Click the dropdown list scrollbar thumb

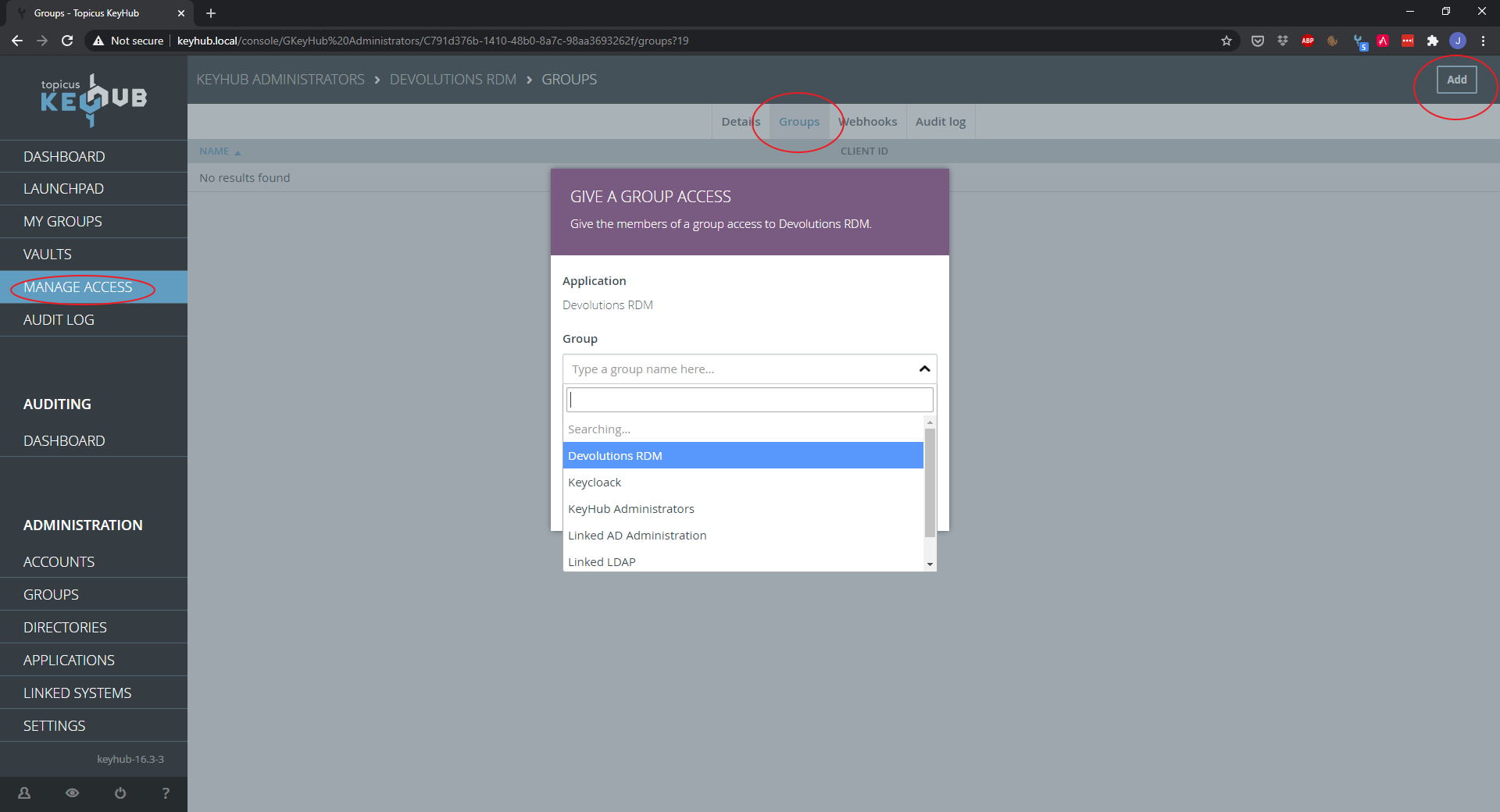click(x=930, y=483)
